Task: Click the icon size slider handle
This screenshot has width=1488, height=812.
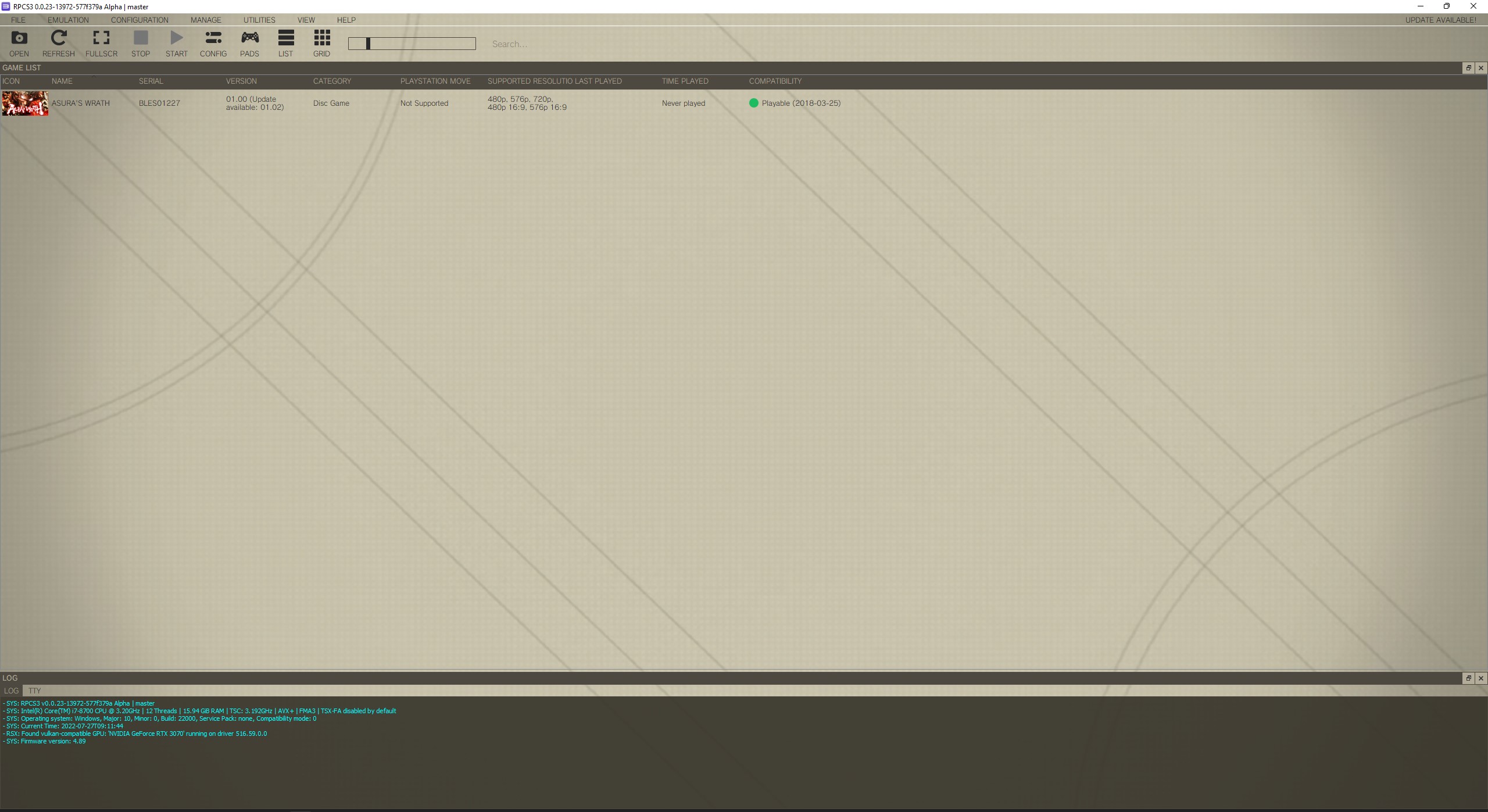Action: [x=368, y=44]
